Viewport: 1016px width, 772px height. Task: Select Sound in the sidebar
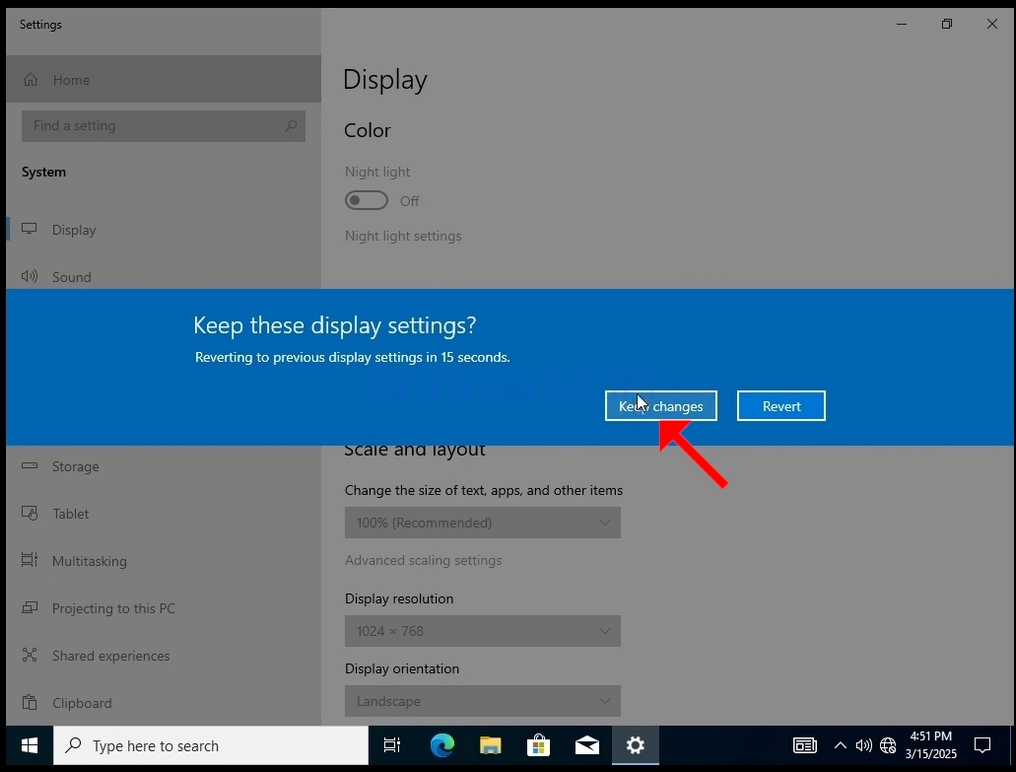pos(163,277)
